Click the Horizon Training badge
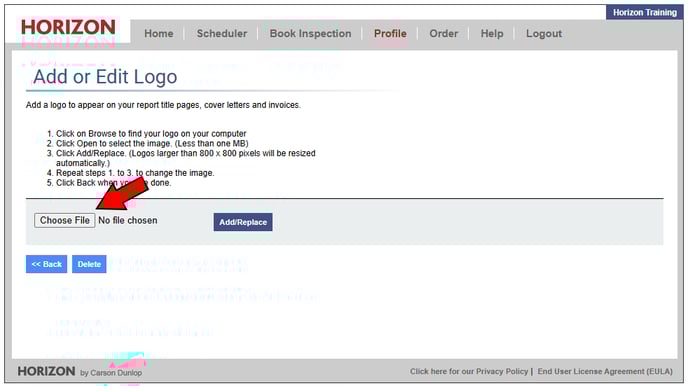Image resolution: width=688 pixels, height=386 pixels. pyautogui.click(x=645, y=12)
